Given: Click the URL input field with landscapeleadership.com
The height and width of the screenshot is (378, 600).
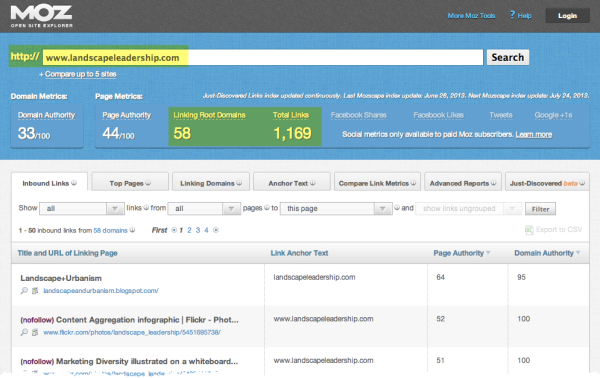Looking at the screenshot, I should (x=262, y=57).
